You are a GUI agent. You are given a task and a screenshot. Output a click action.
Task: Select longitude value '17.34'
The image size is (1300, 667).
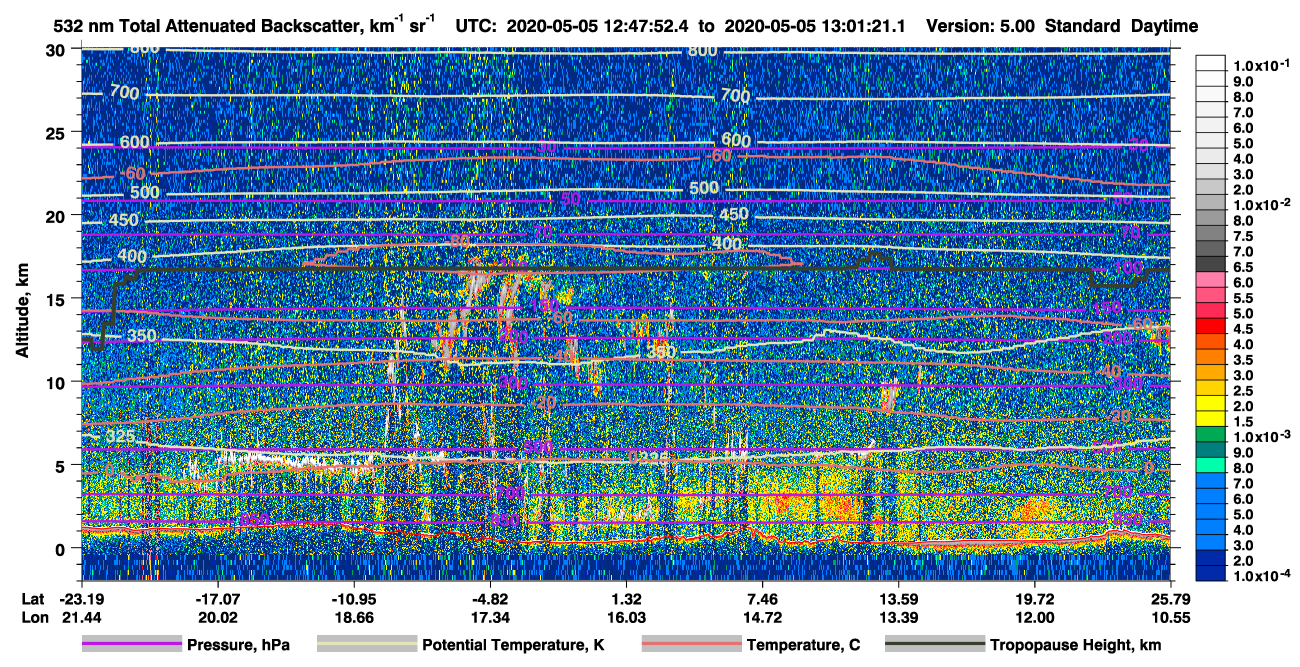(489, 617)
